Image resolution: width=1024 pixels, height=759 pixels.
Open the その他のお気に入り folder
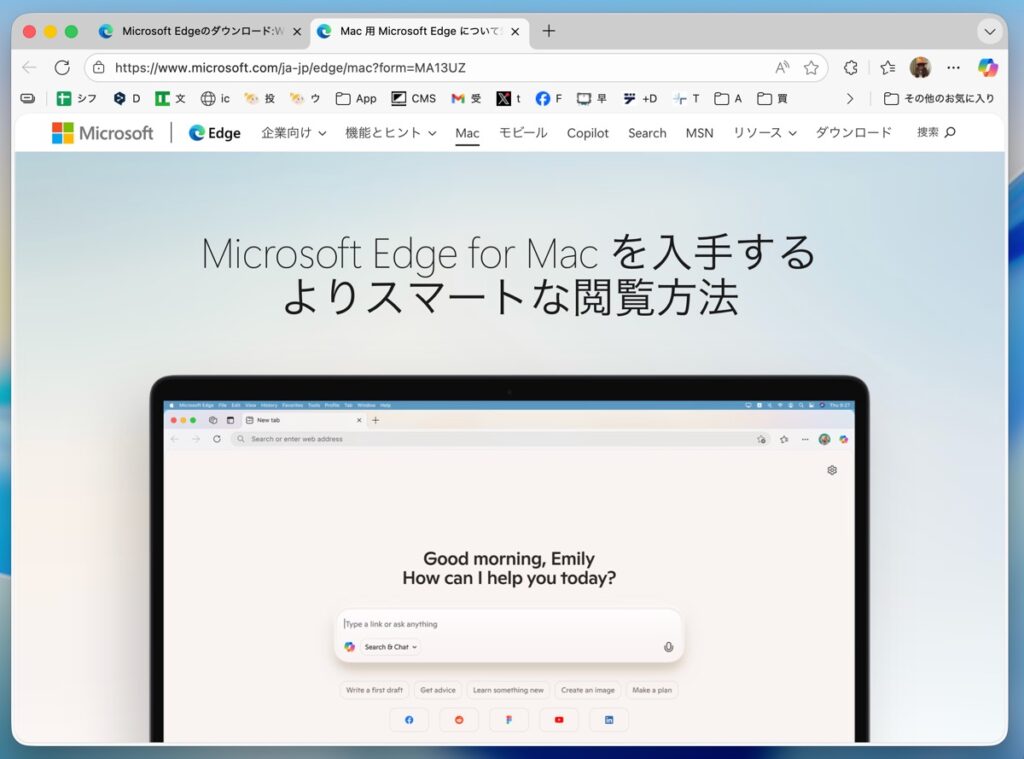coord(939,99)
